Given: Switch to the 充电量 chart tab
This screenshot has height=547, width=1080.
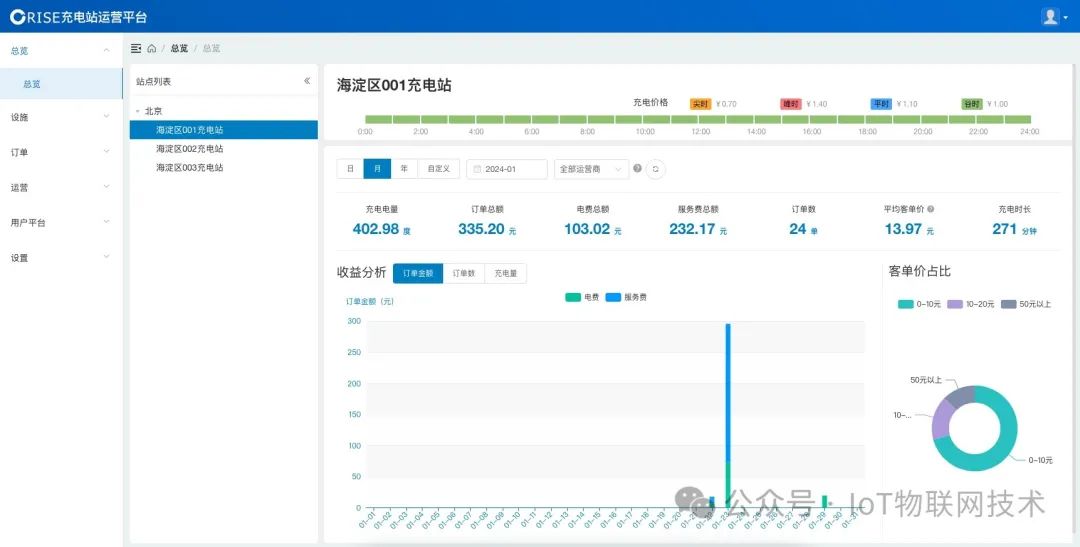Looking at the screenshot, I should (506, 274).
